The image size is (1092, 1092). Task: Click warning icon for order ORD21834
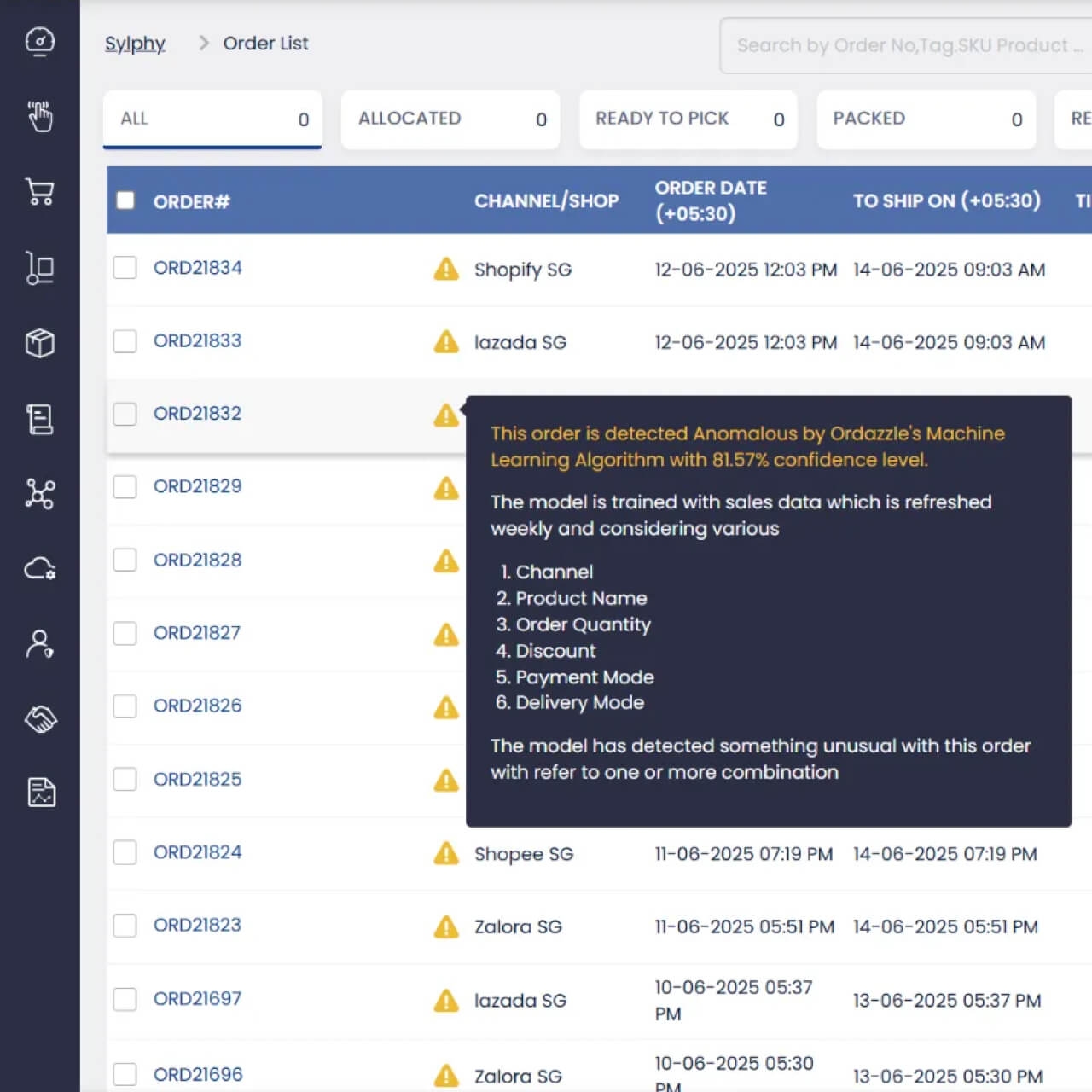(x=445, y=269)
